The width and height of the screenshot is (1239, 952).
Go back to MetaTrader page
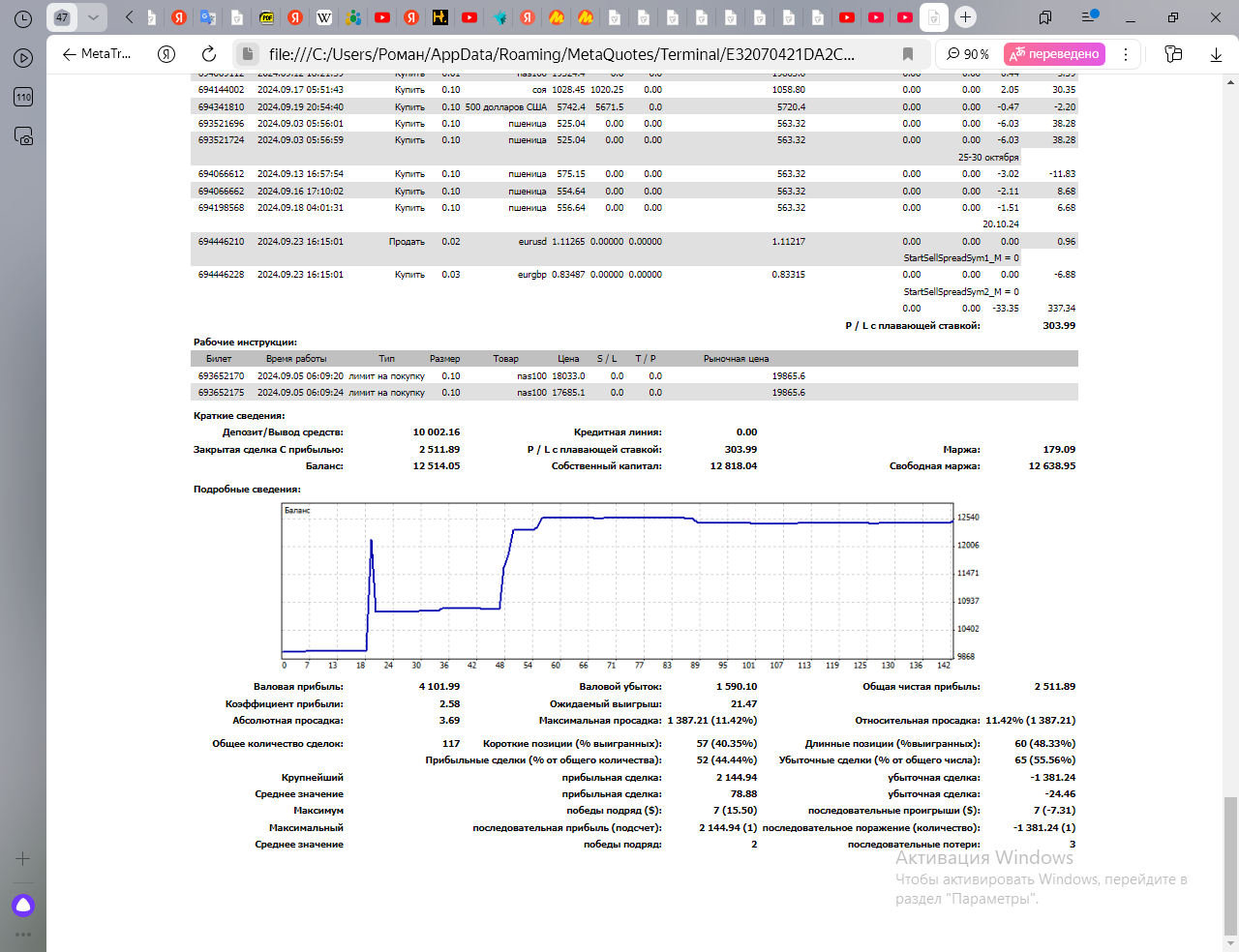point(96,54)
